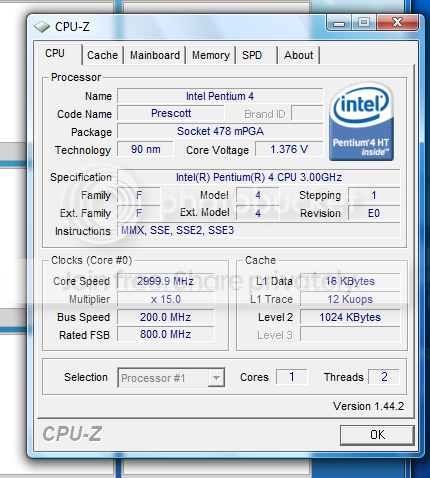
Task: Click the L1 Trace value '12 Kuops'
Action: point(350,299)
